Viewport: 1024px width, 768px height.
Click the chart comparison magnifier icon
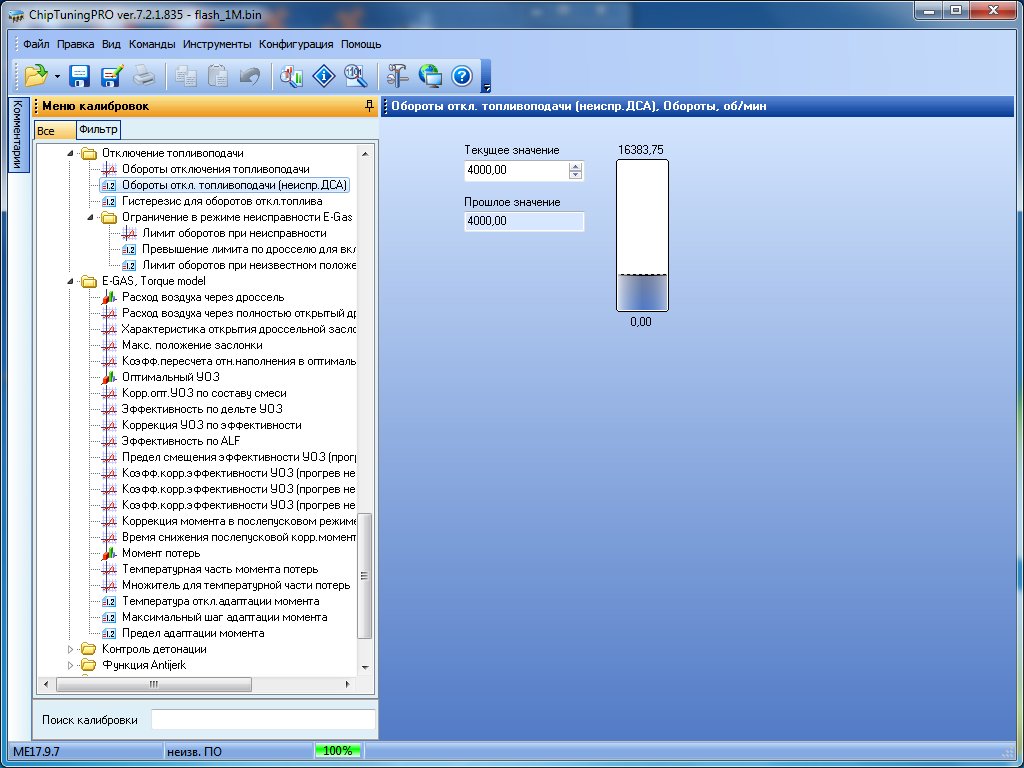pyautogui.click(x=291, y=75)
